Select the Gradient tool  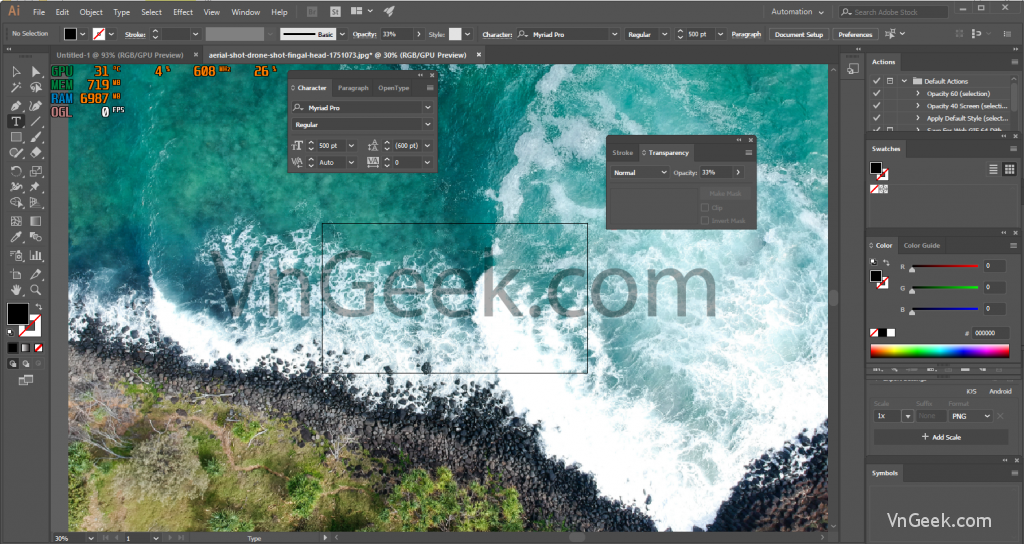(36, 221)
